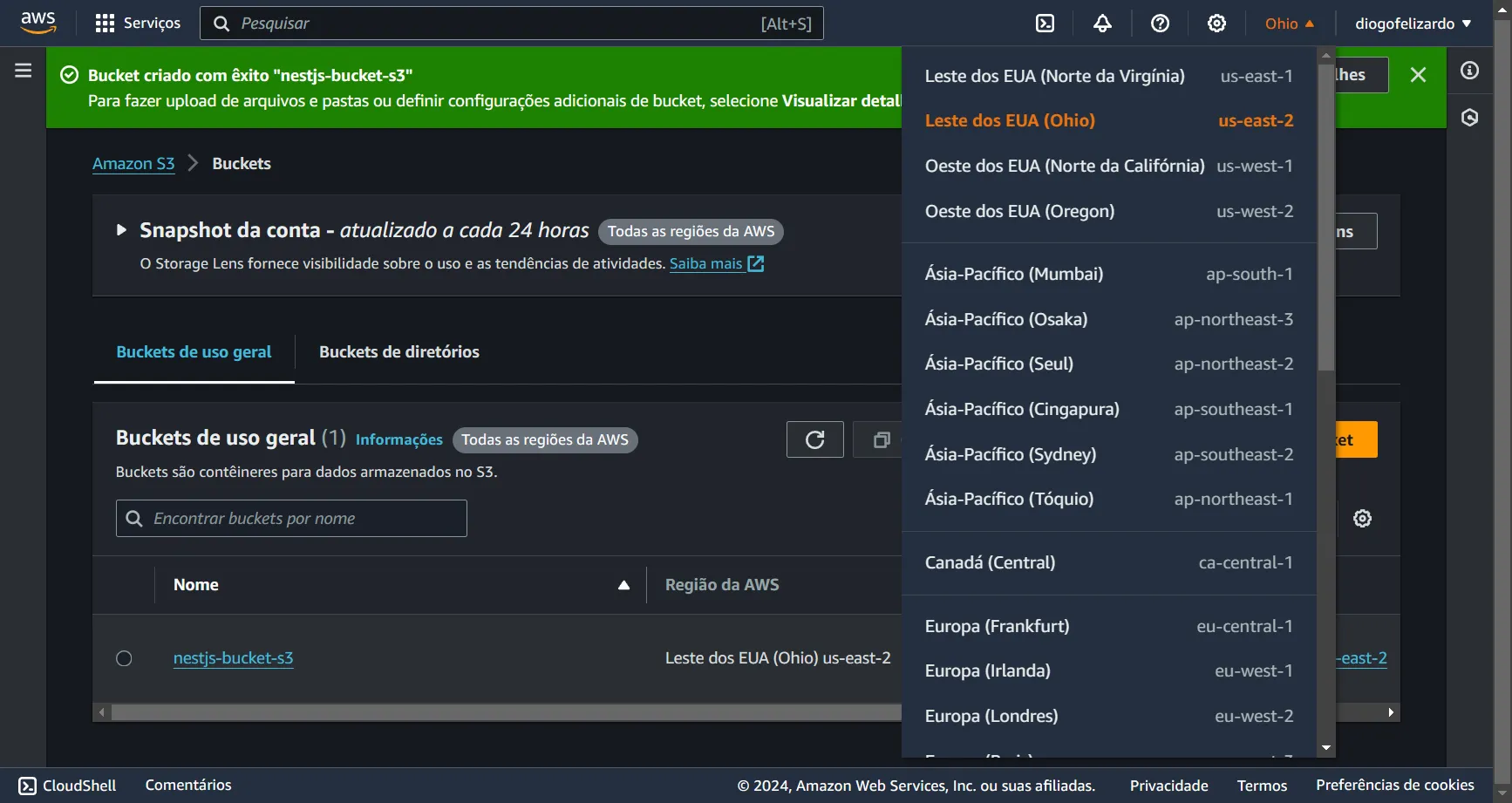Select region Ásia-Pacífico (Sydney)
Image resolution: width=1512 pixels, height=803 pixels.
click(x=1109, y=454)
